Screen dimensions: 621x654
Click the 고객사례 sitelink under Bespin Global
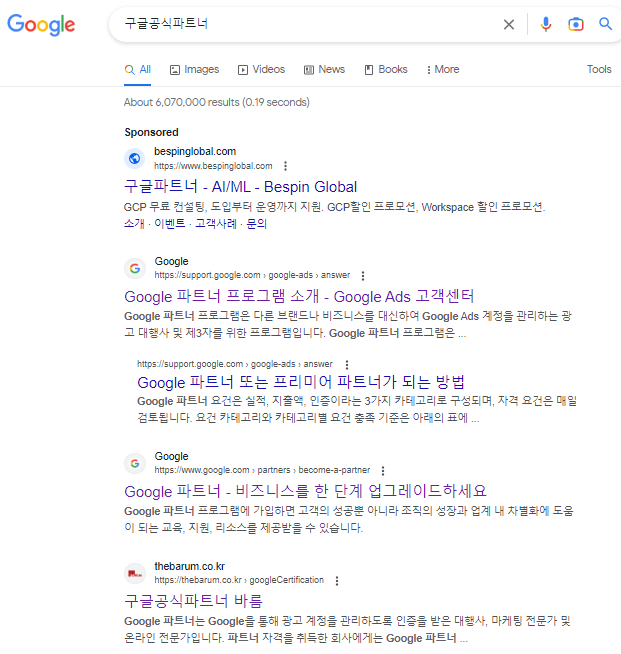pos(216,224)
